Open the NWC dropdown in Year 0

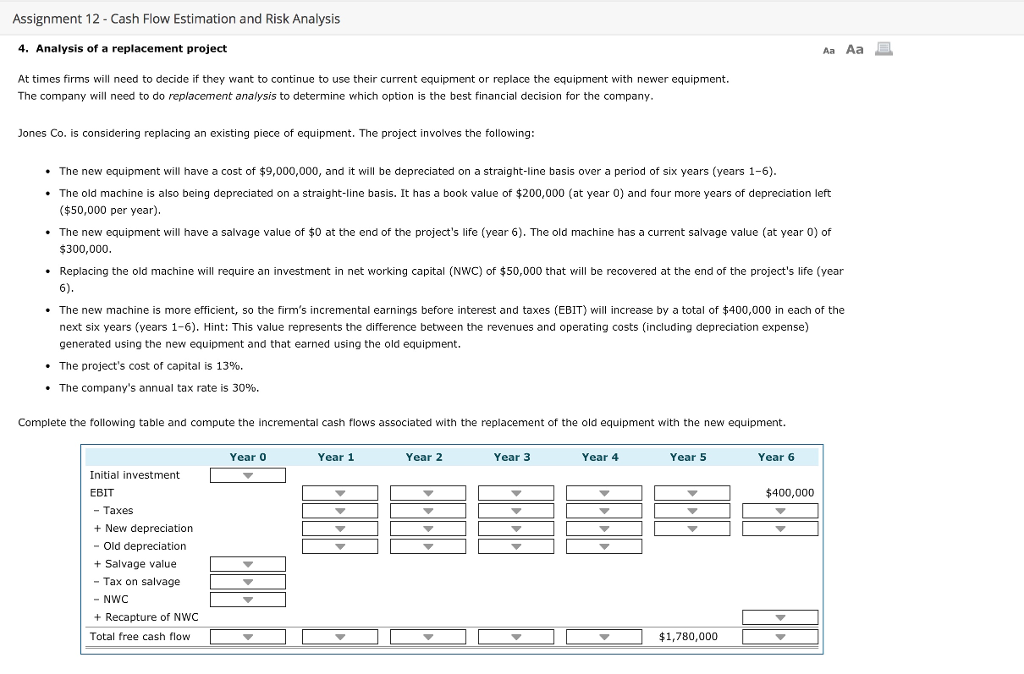tap(247, 598)
